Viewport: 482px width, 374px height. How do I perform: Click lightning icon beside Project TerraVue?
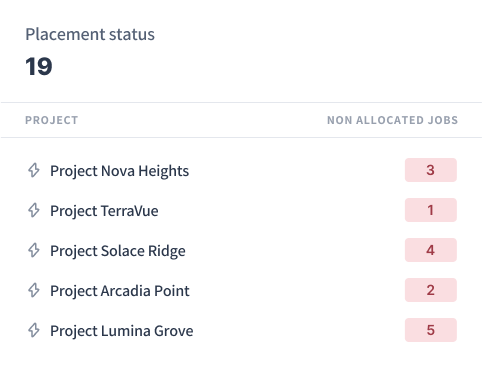point(34,210)
